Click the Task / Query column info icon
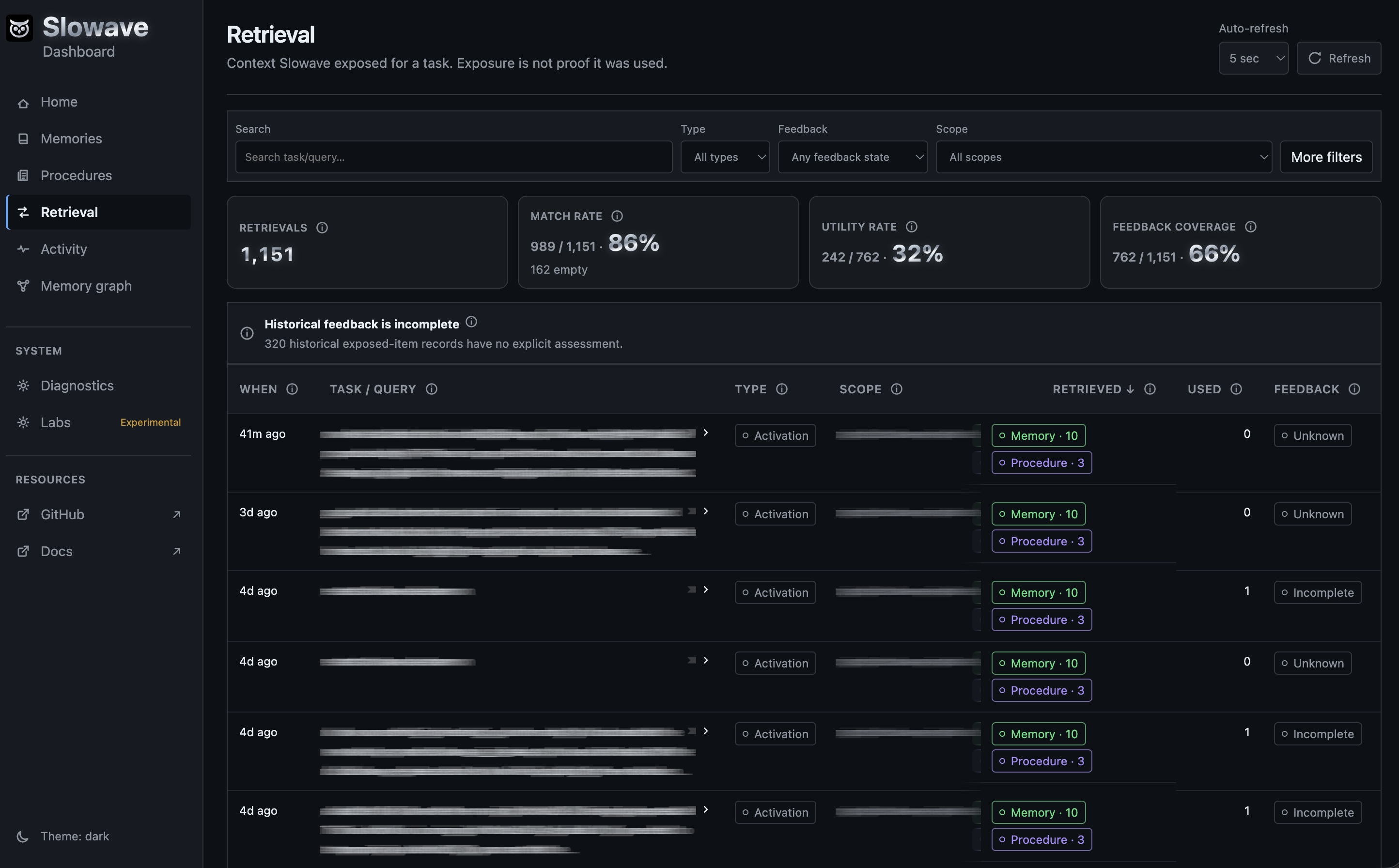Viewport: 1399px width, 868px height. tap(432, 388)
